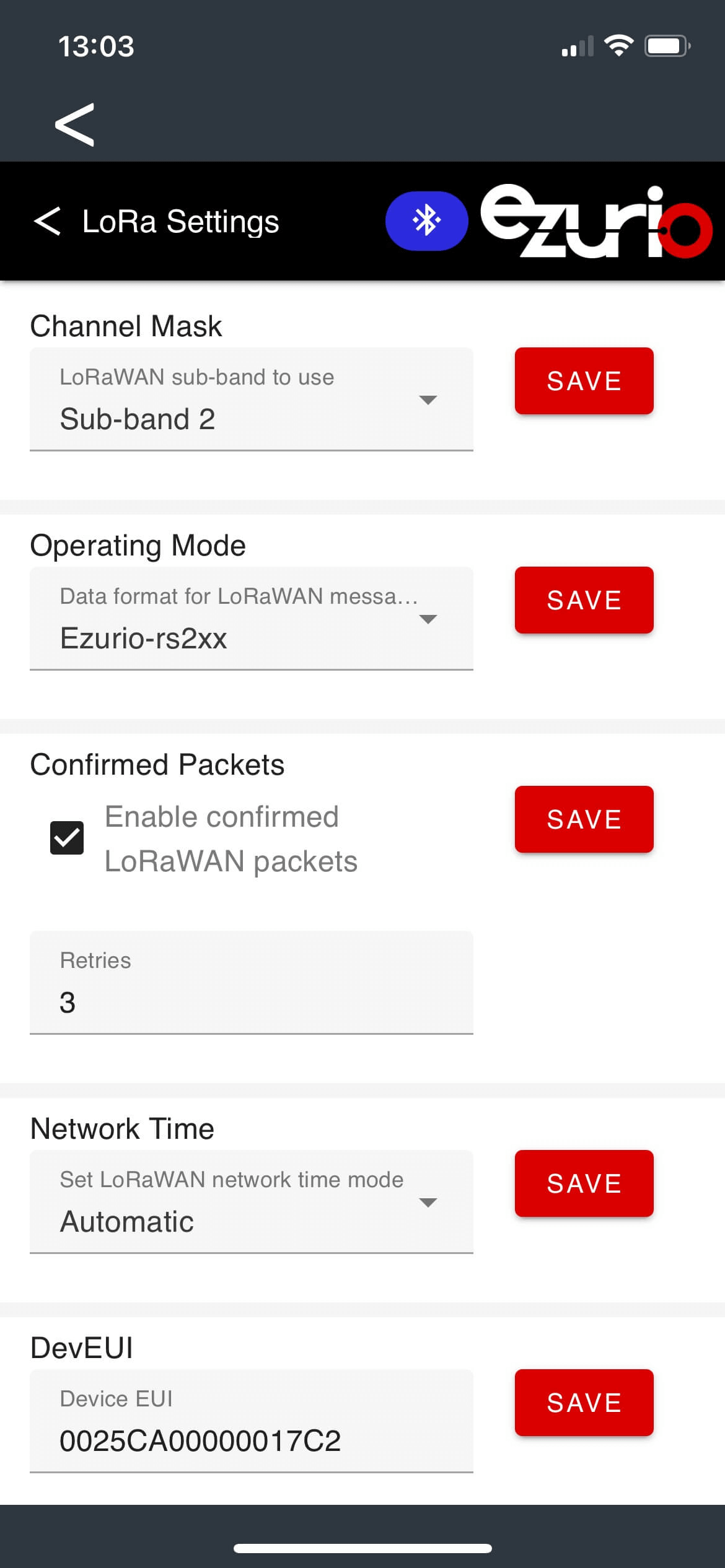Go back using LoRa Settings arrow
Image resolution: width=725 pixels, height=1568 pixels.
[x=47, y=221]
